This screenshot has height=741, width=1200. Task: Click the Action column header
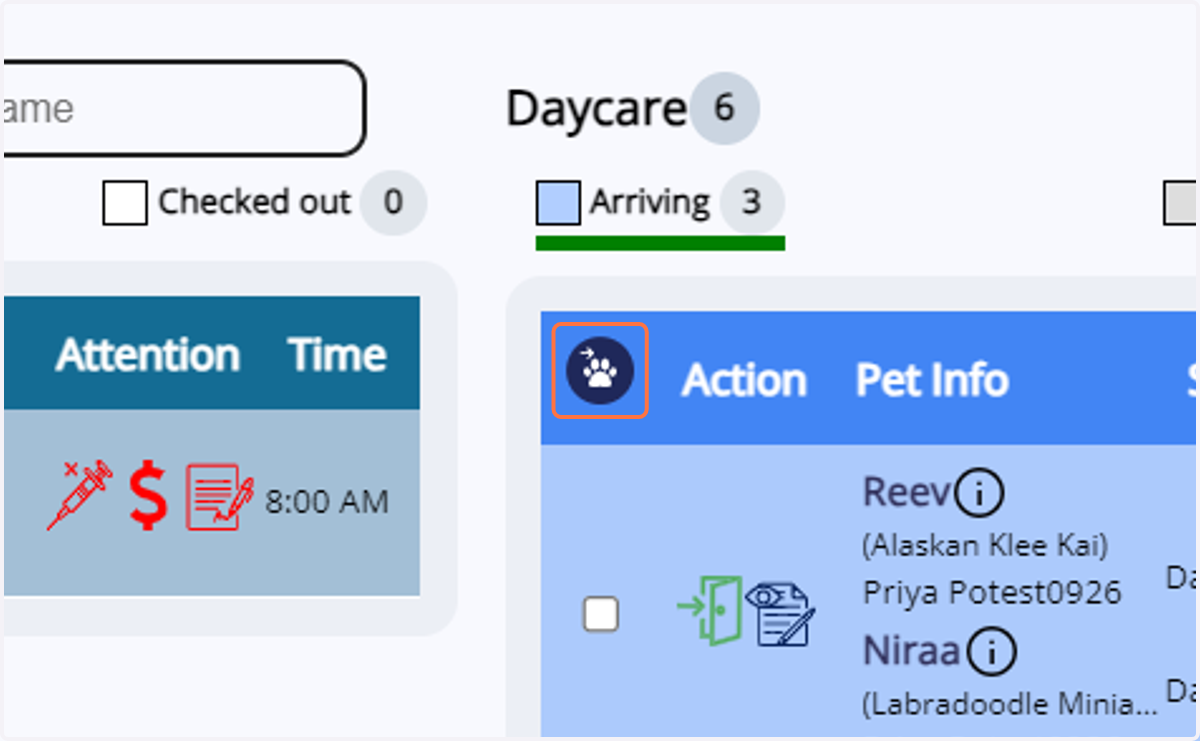[744, 380]
